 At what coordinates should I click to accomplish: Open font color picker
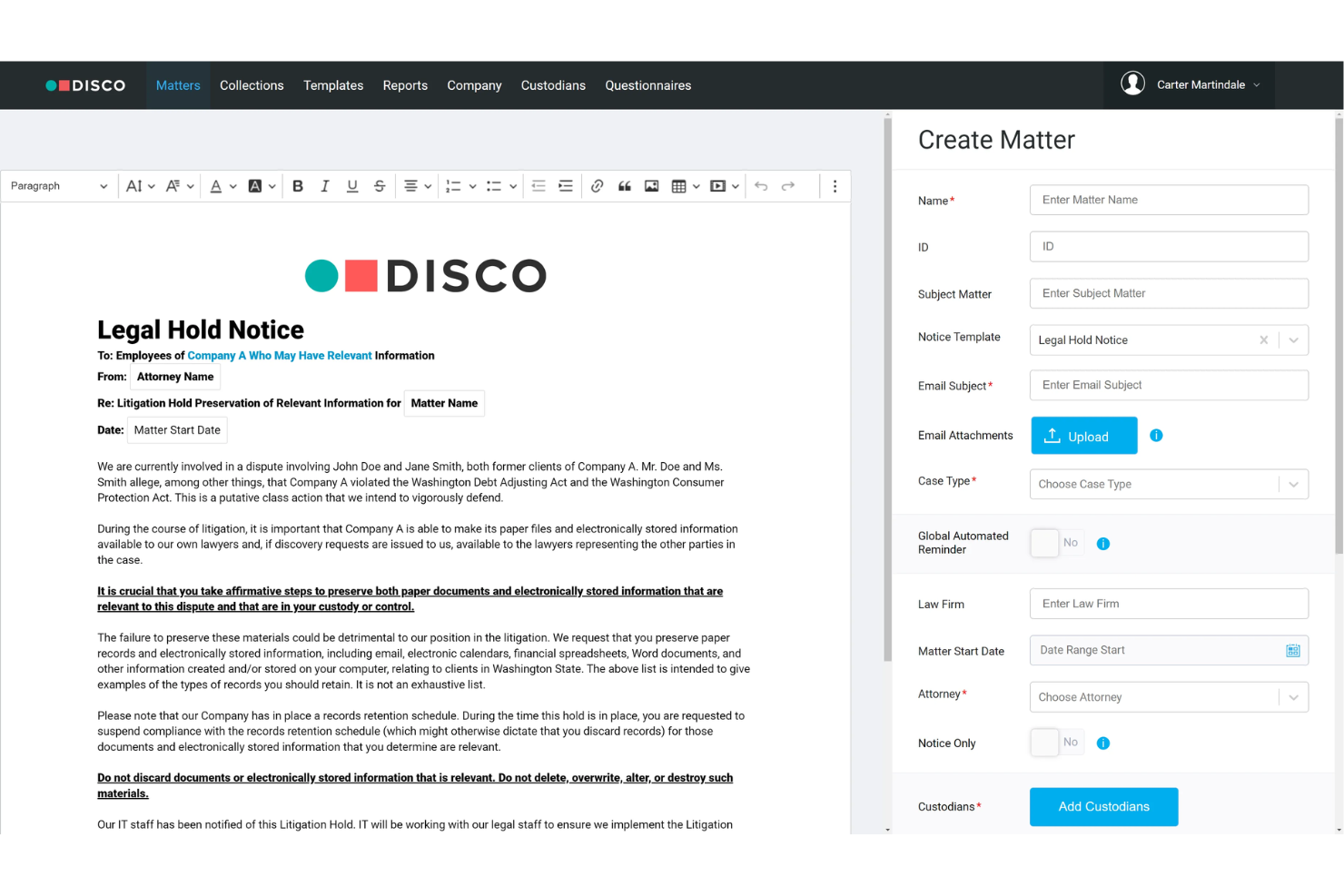coord(222,186)
